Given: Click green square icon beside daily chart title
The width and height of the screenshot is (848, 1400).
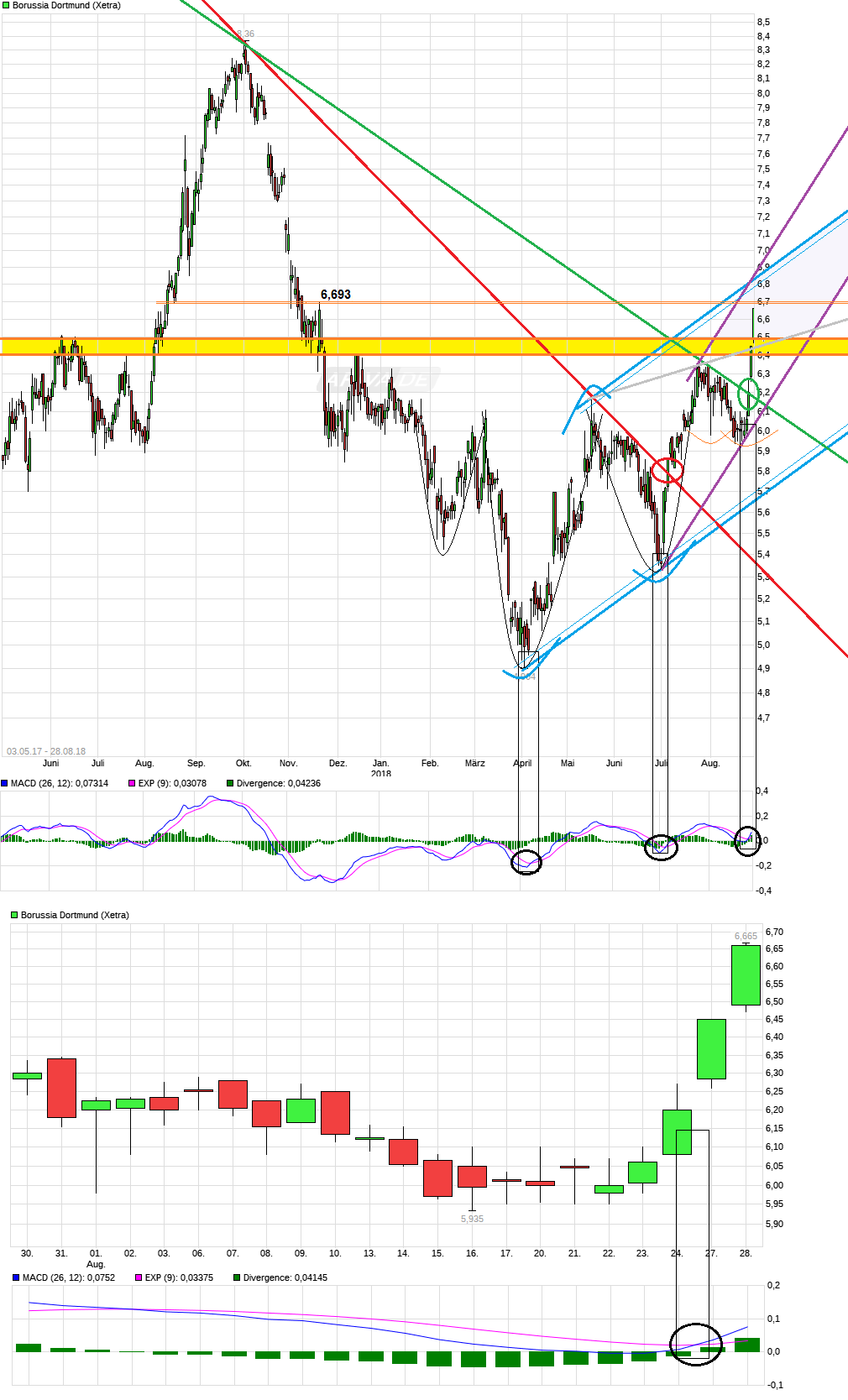Looking at the screenshot, I should pyautogui.click(x=14, y=915).
